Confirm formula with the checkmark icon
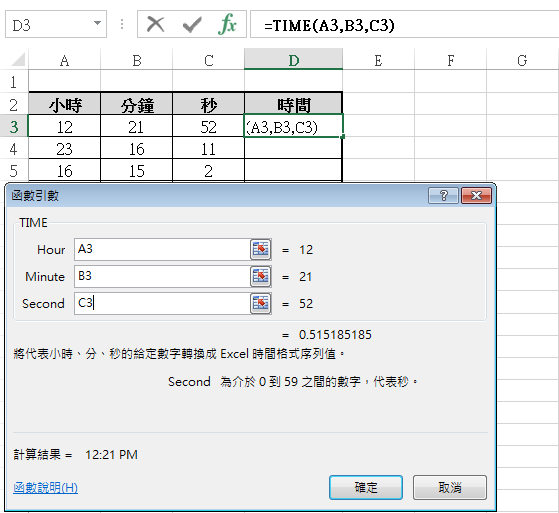This screenshot has height=513, width=559. (192, 25)
